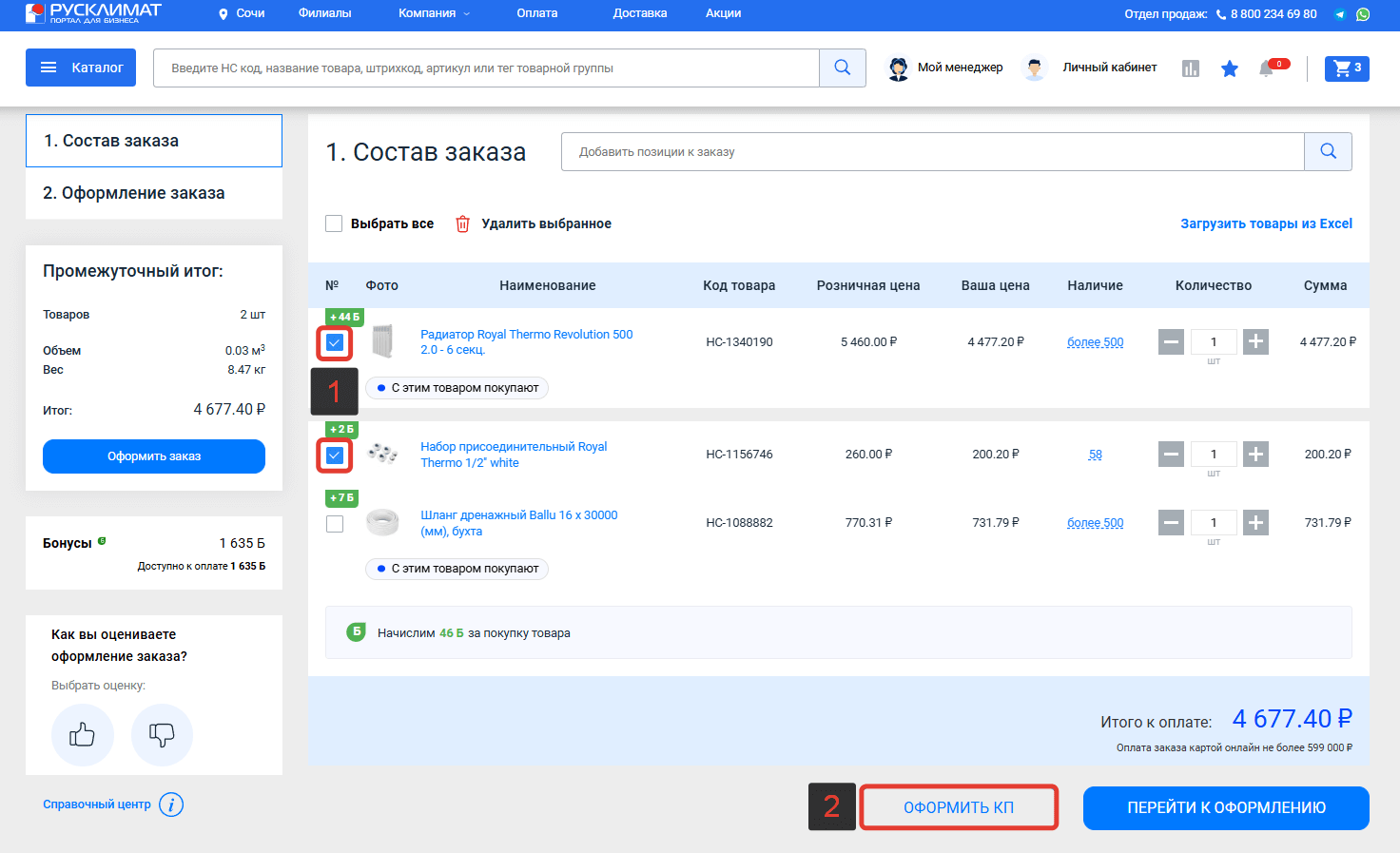Click the ОФОРМИТЬ КП button
This screenshot has width=1400, height=853.
click(x=959, y=807)
